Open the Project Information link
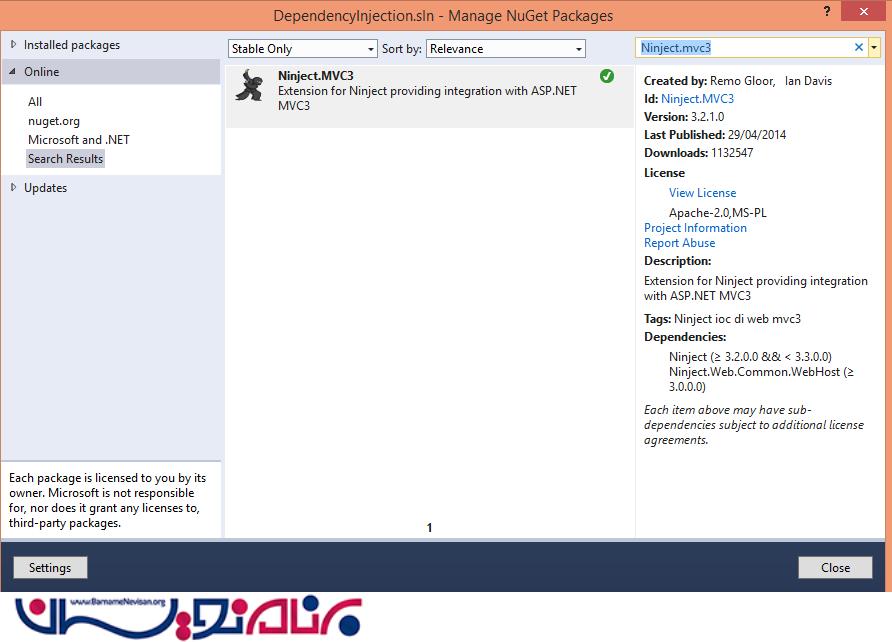The width and height of the screenshot is (892, 642). (695, 228)
